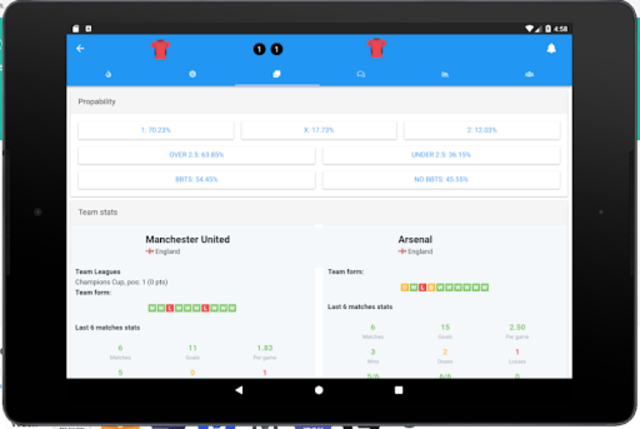This screenshot has width=640, height=429.
Task: Open the standings podium tab
Action: (529, 74)
